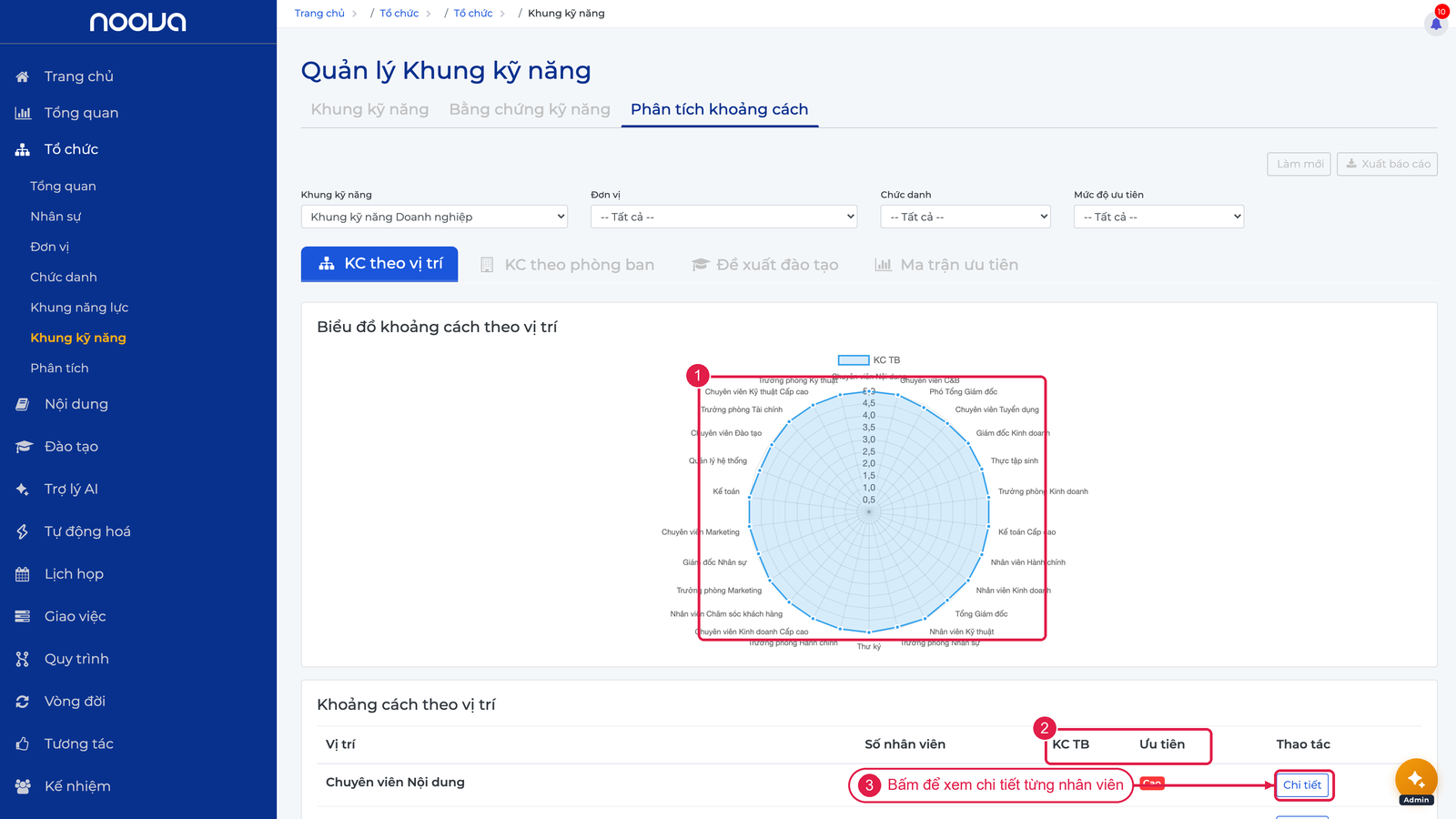Viewport: 1456px width, 819px height.
Task: Open Khung năng lực in sidebar submenu
Action: pos(79,308)
